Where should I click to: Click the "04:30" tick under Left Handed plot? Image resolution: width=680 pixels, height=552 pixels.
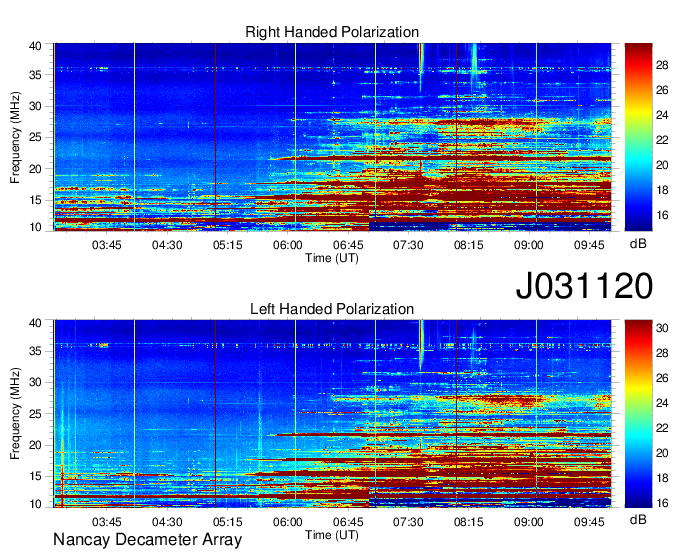167,522
